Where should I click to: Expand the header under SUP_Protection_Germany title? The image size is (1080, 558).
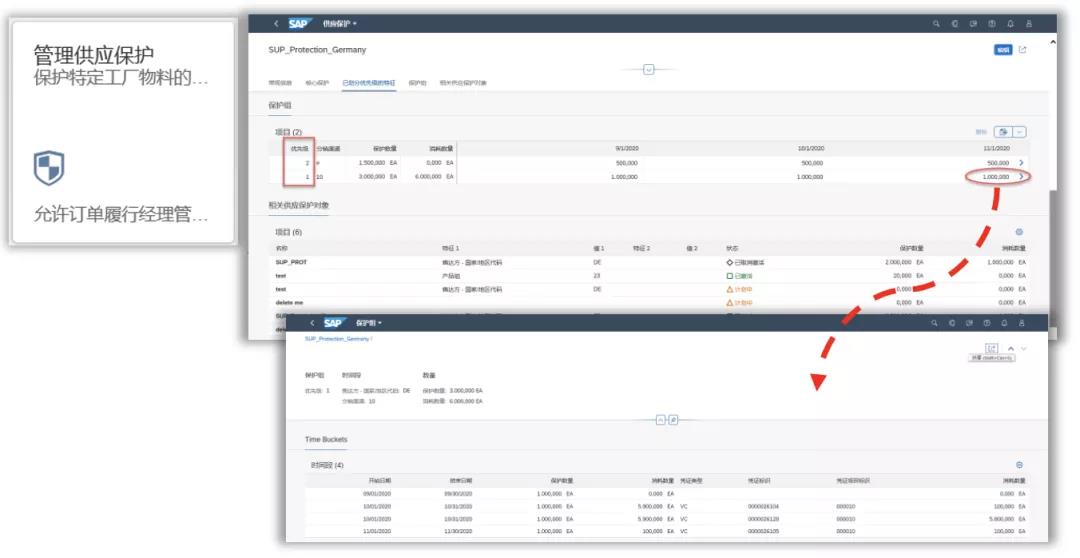(648, 69)
